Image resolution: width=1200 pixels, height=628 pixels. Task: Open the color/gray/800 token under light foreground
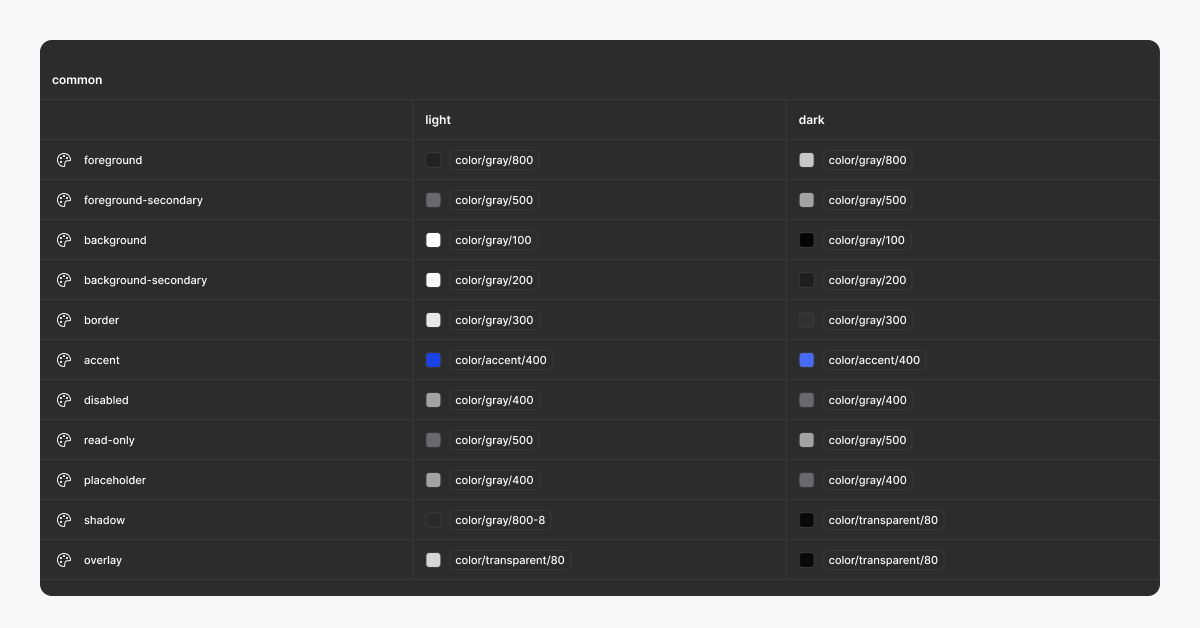[x=494, y=160]
